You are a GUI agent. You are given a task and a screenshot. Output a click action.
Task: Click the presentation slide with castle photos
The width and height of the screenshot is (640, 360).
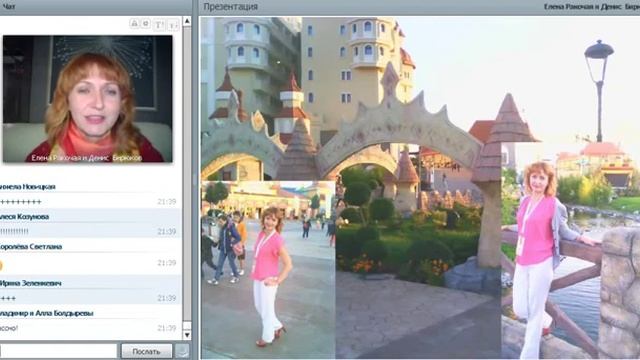point(420,188)
